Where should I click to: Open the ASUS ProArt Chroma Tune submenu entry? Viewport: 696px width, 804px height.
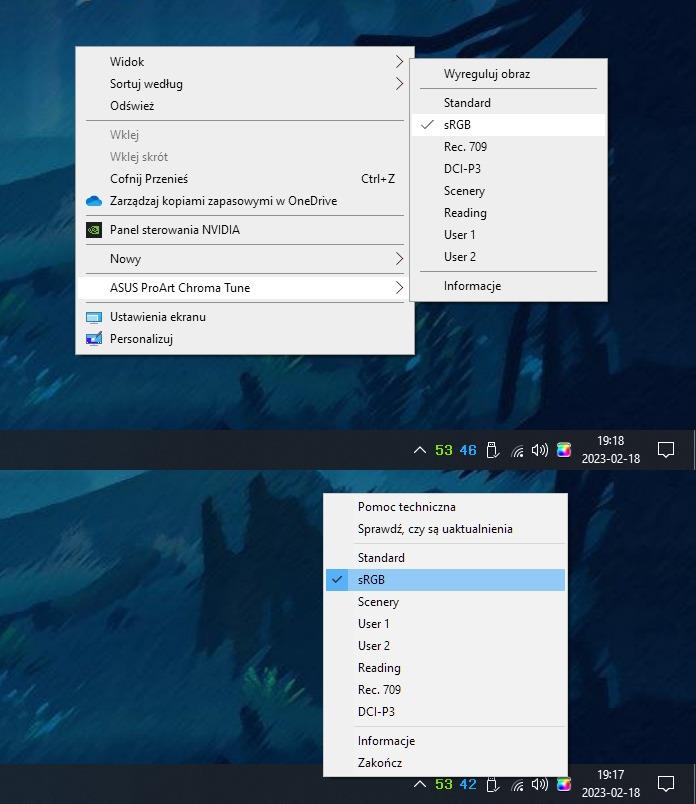[x=245, y=288]
